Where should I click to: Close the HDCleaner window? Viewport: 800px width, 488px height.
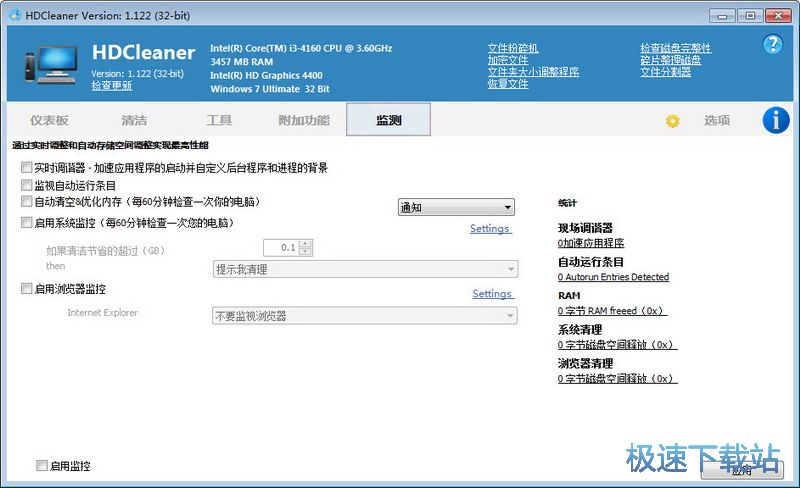pyautogui.click(x=779, y=15)
